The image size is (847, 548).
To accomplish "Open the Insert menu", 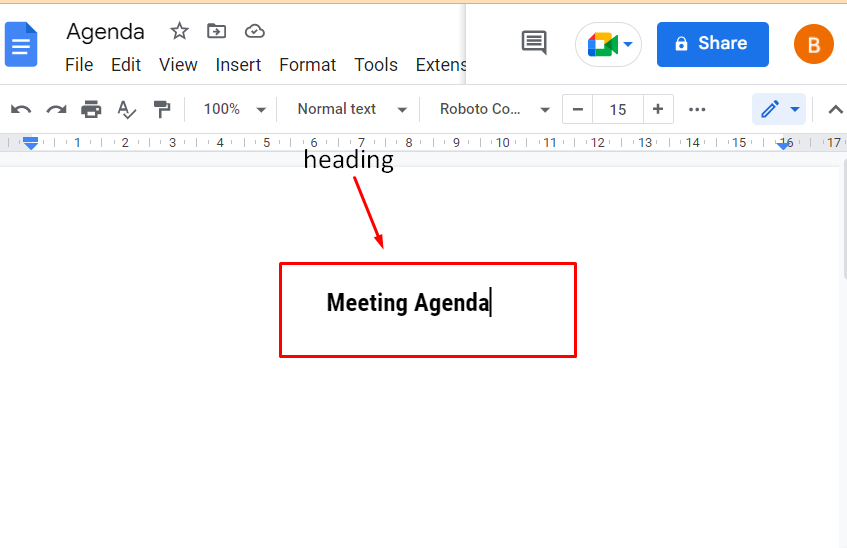I will pos(238,65).
